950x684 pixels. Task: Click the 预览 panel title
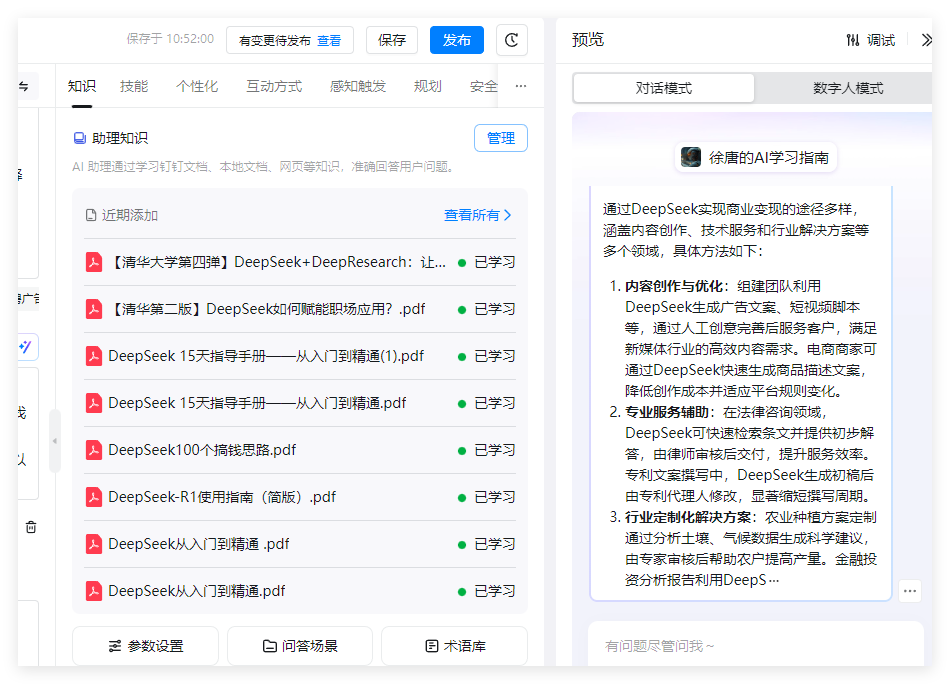click(588, 40)
